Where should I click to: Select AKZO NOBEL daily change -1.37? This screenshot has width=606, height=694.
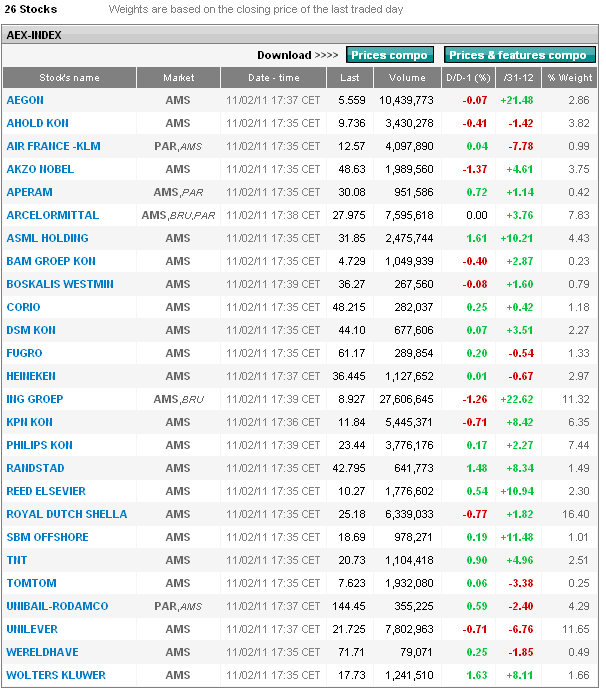pyautogui.click(x=475, y=170)
